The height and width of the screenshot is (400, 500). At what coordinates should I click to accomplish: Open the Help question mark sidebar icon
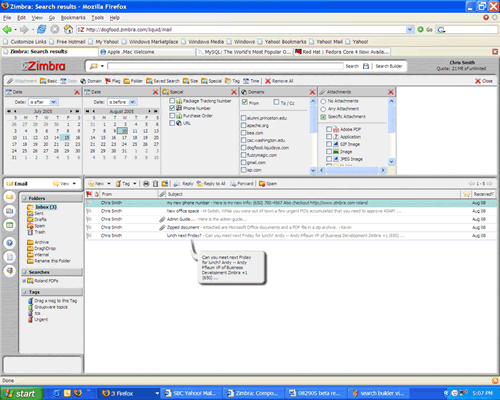pos(10,243)
